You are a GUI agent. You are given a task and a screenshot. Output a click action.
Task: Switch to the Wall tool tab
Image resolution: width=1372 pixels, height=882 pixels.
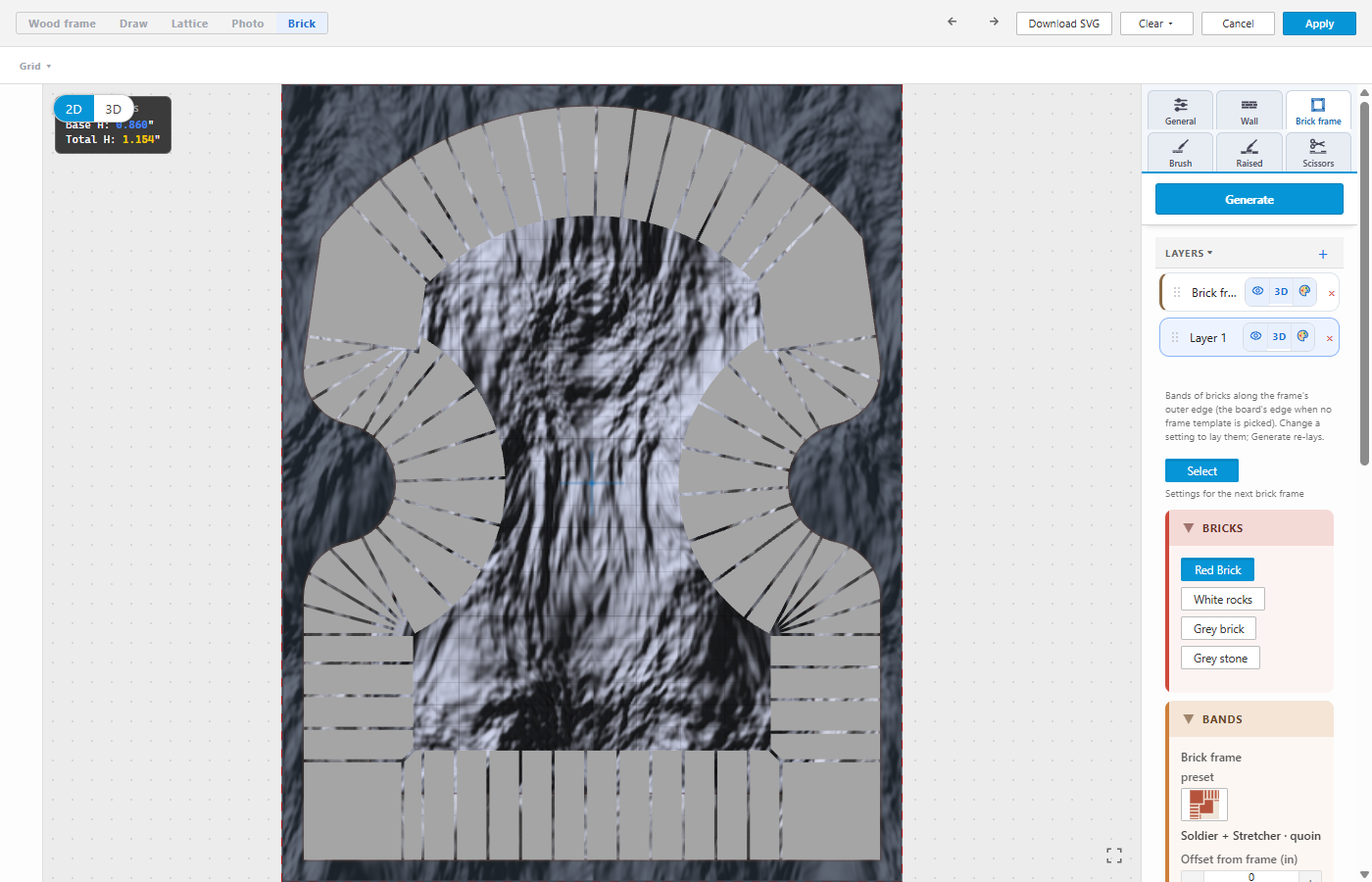[x=1249, y=111]
